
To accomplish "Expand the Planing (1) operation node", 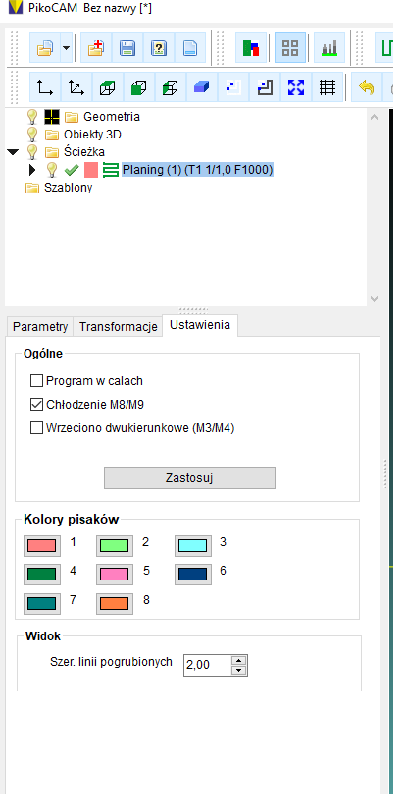I will coord(32,170).
